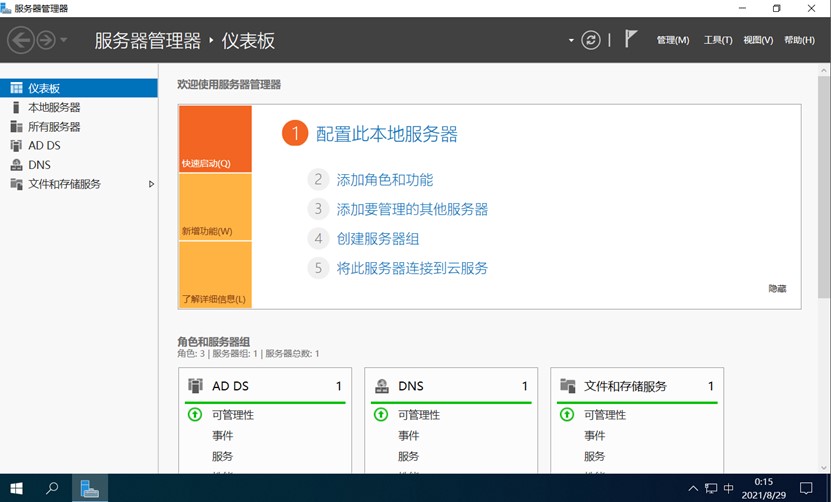831x502 pixels.
Task: Click 事件 in the DNS tile
Action: (x=409, y=436)
